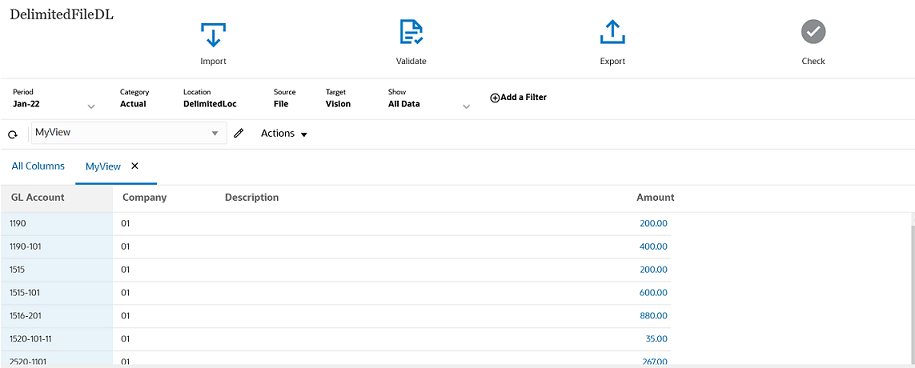The image size is (915, 368).
Task: Click the Amount column header
Action: click(x=655, y=197)
